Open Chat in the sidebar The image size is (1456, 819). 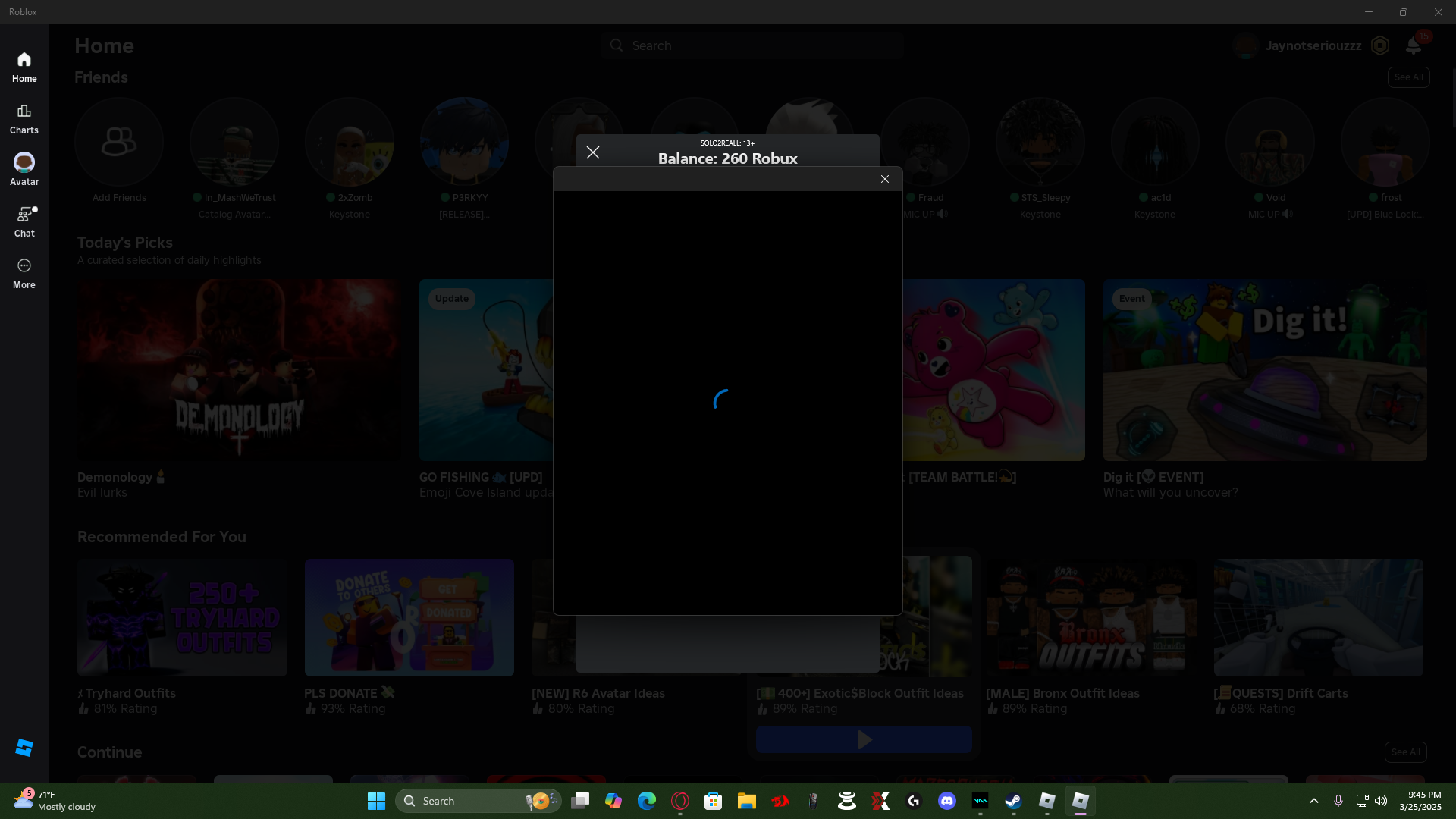[x=24, y=222]
